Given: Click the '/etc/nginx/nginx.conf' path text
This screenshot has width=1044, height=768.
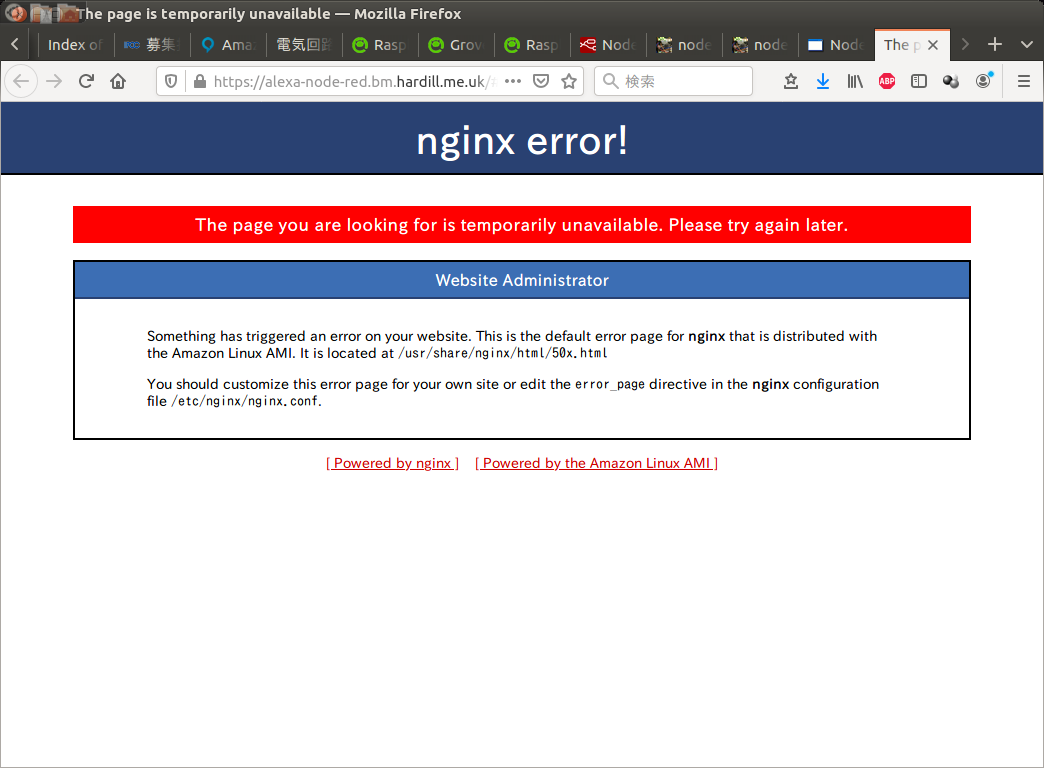Looking at the screenshot, I should pyautogui.click(x=246, y=401).
